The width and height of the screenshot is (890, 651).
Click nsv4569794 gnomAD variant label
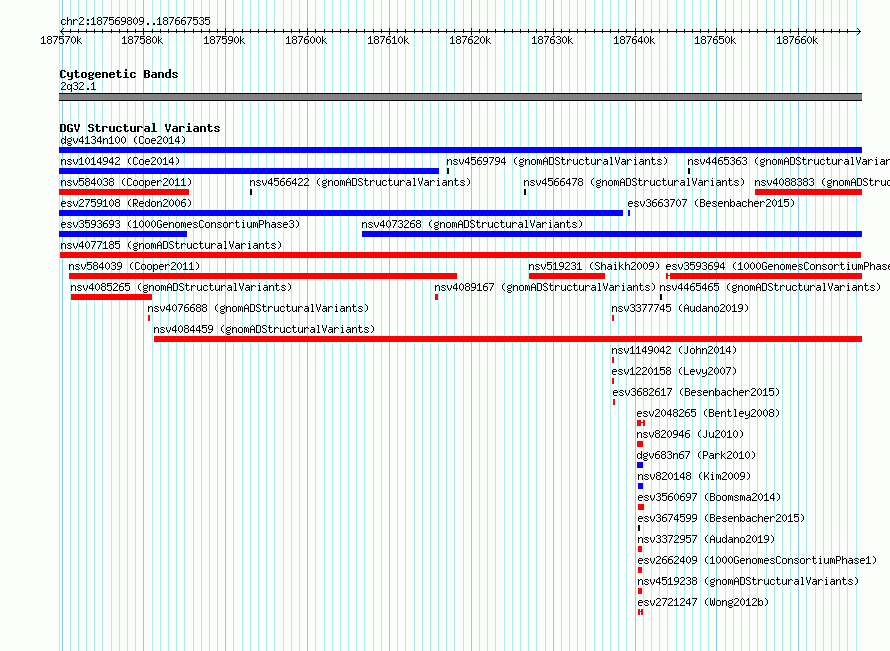pos(557,161)
